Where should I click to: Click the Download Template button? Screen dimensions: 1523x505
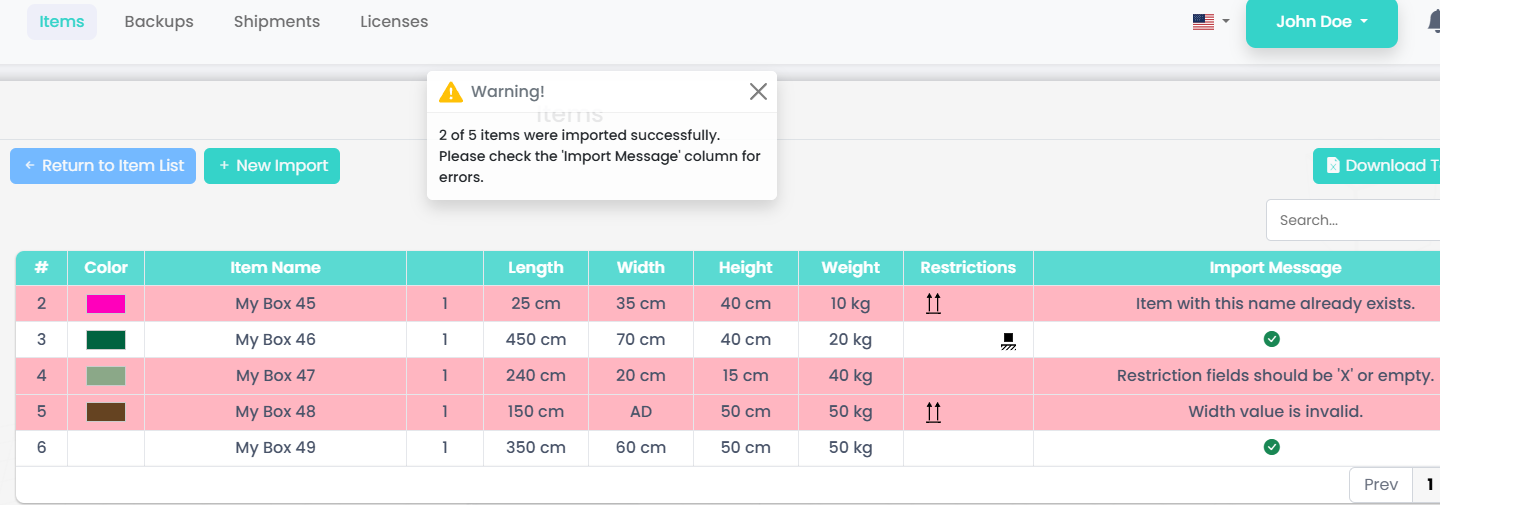[1376, 166]
